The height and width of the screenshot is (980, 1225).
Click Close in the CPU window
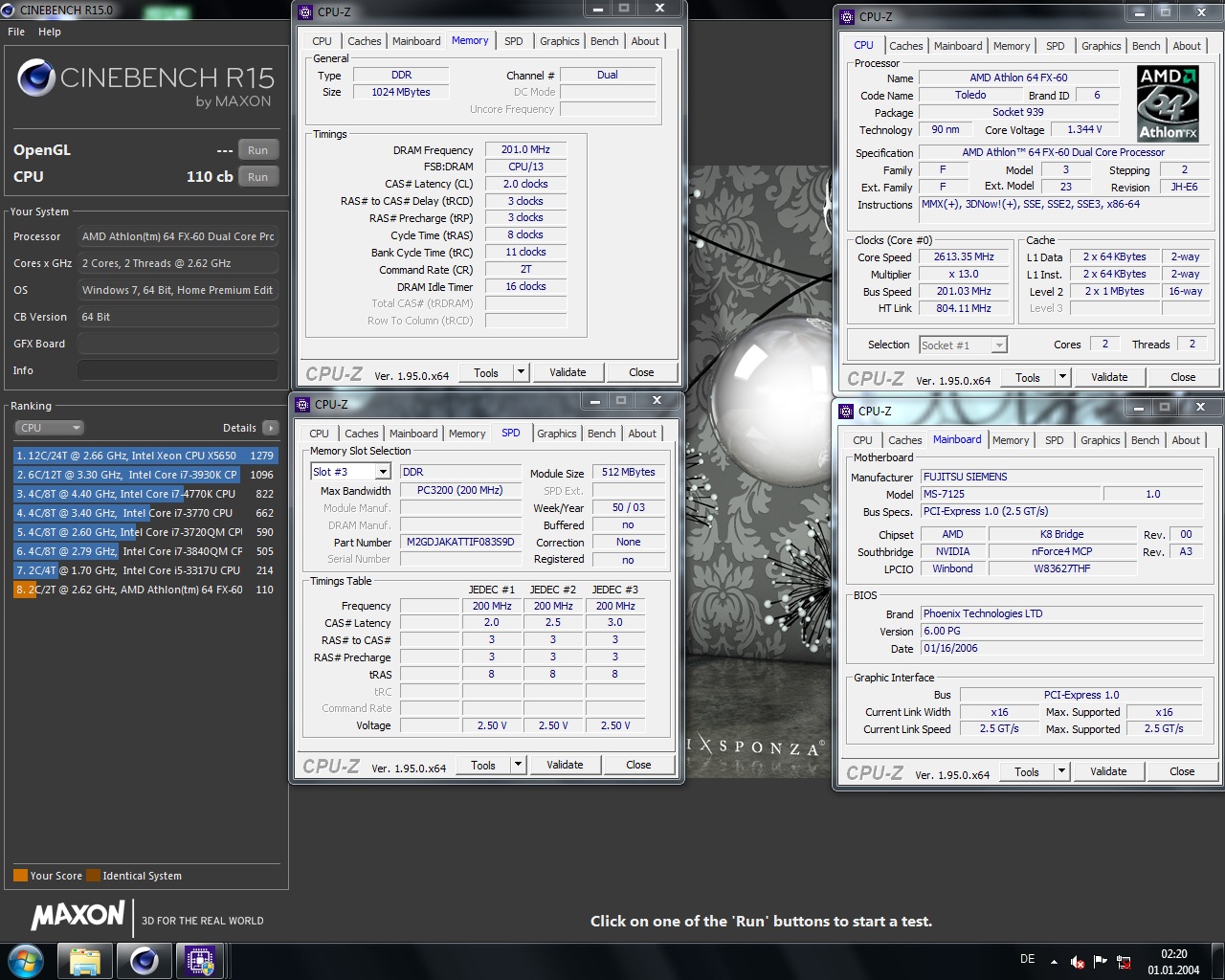(x=1183, y=377)
